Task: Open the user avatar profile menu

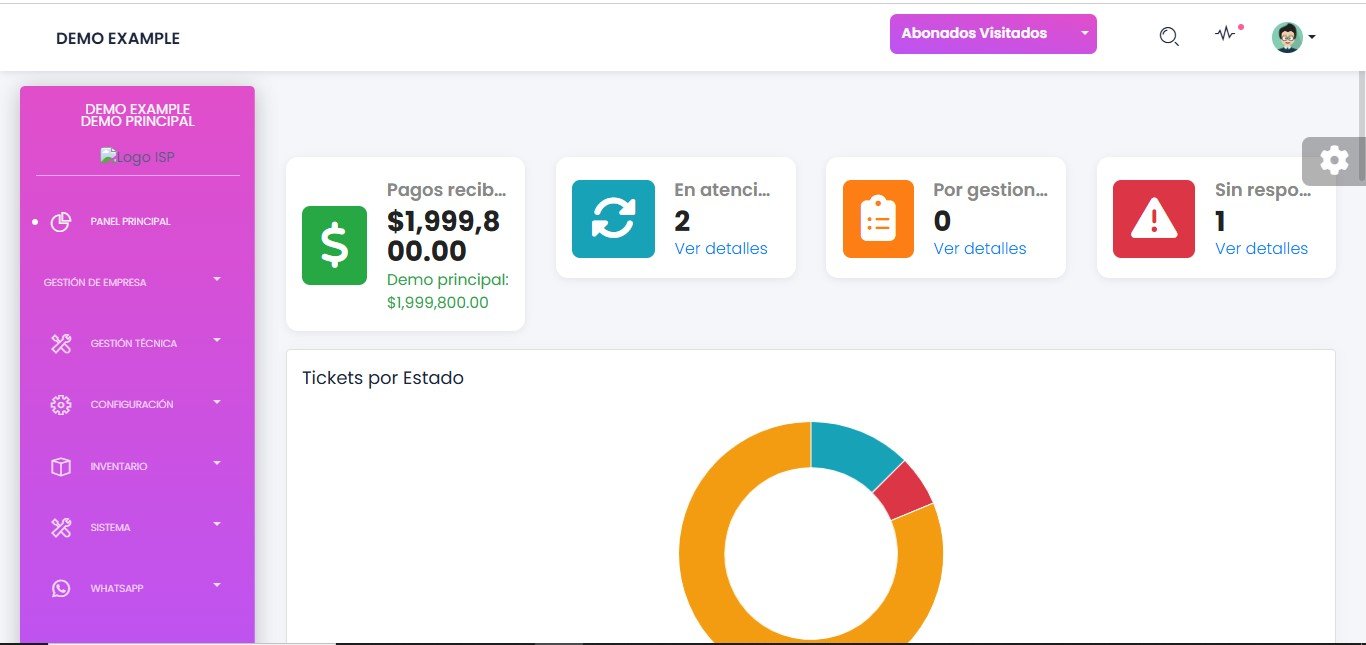Action: 1292,37
